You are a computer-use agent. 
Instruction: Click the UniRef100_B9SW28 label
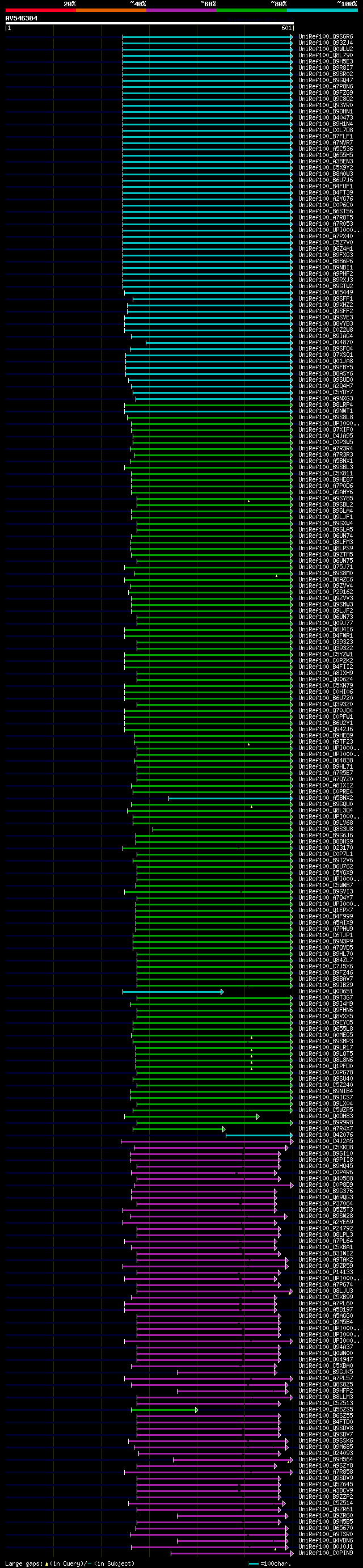tap(325, 1217)
